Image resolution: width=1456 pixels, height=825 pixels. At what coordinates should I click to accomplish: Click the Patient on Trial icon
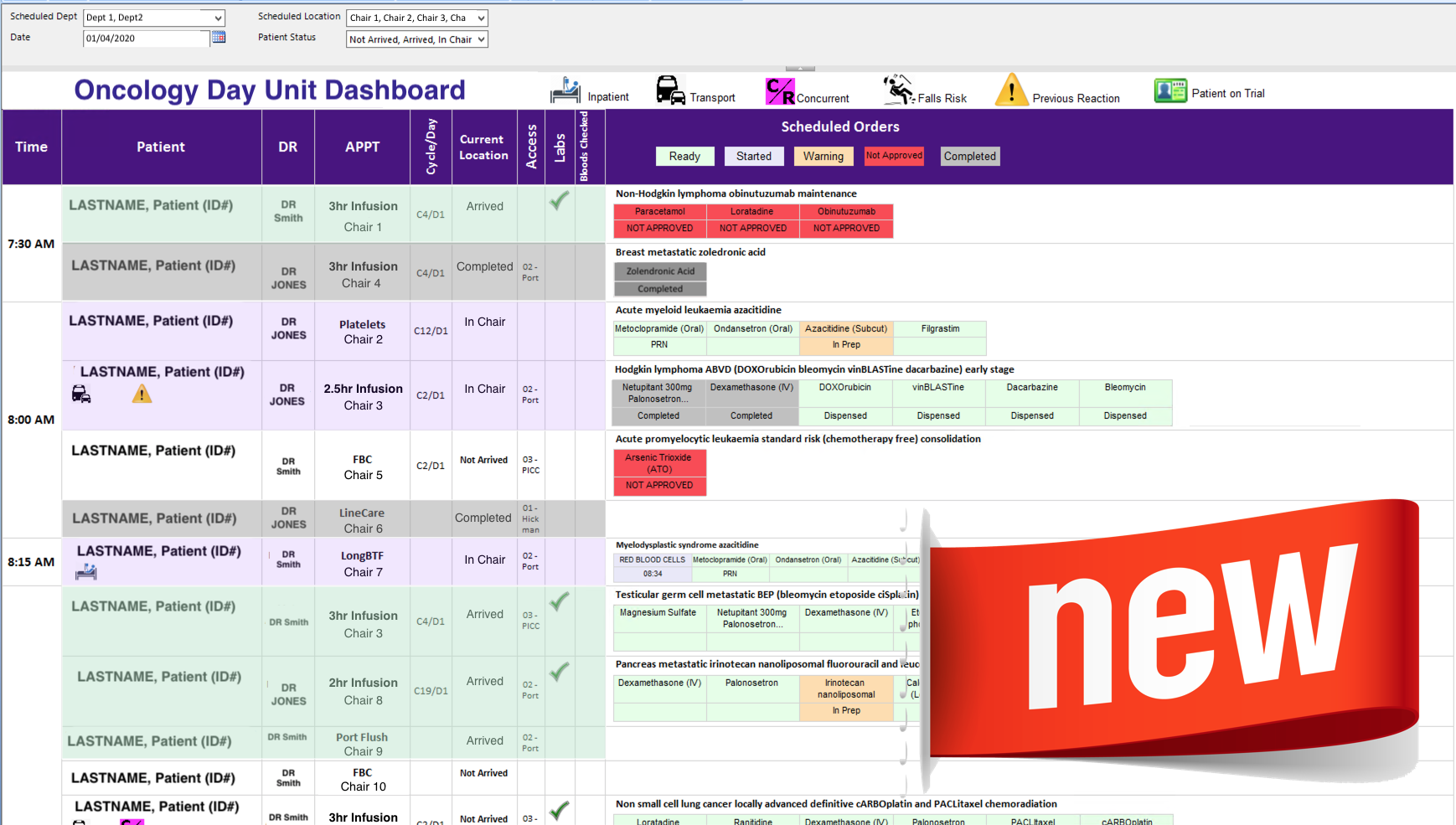pos(1170,90)
